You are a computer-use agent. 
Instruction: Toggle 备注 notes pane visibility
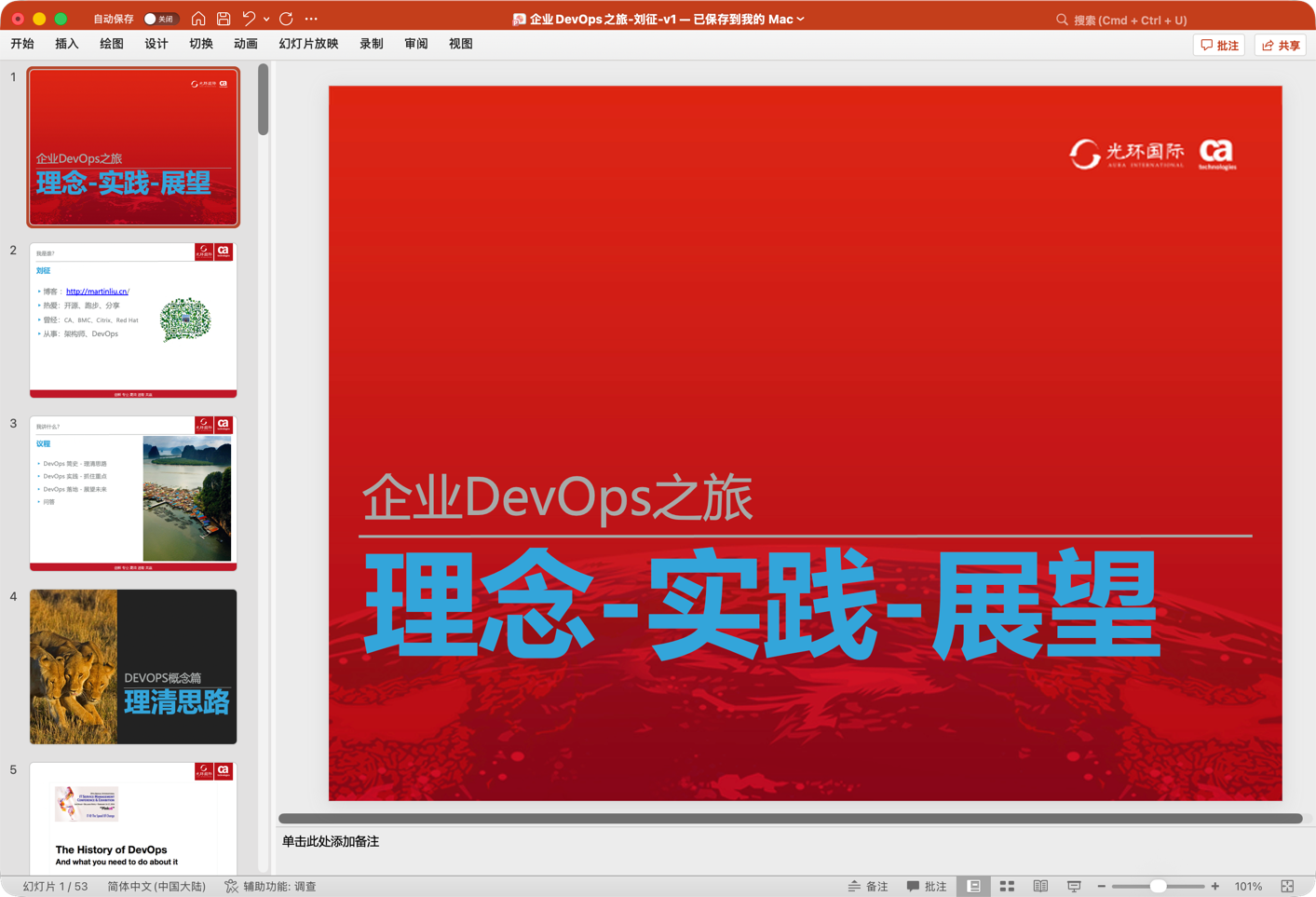(868, 886)
